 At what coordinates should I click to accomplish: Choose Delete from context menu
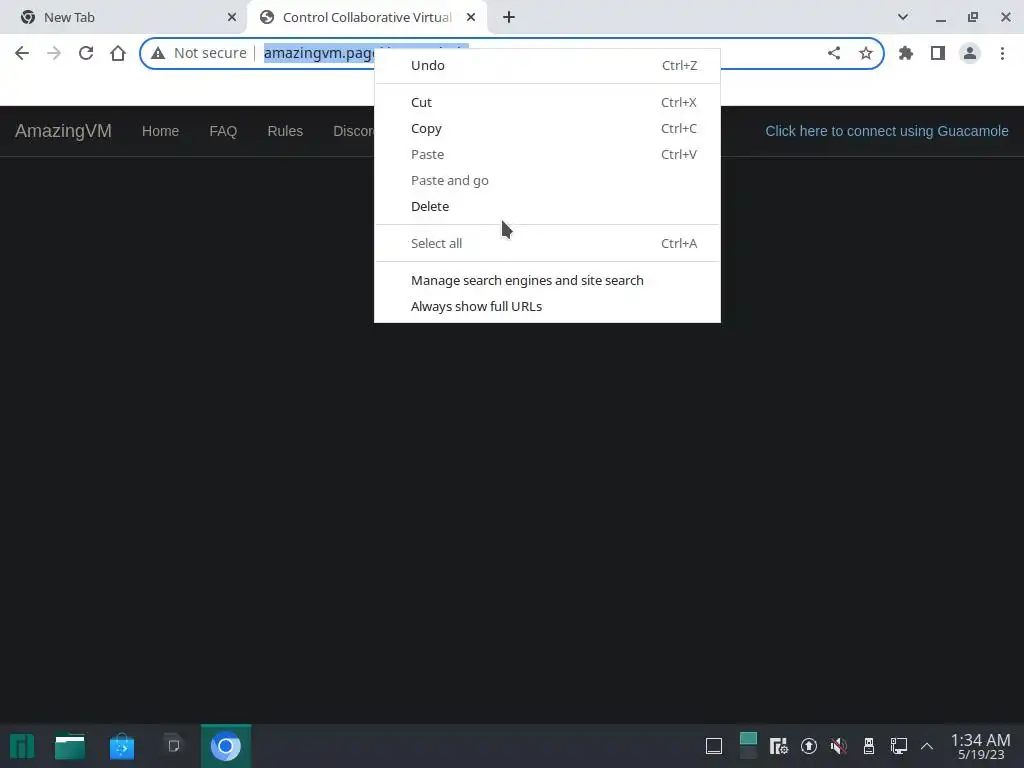click(547, 206)
